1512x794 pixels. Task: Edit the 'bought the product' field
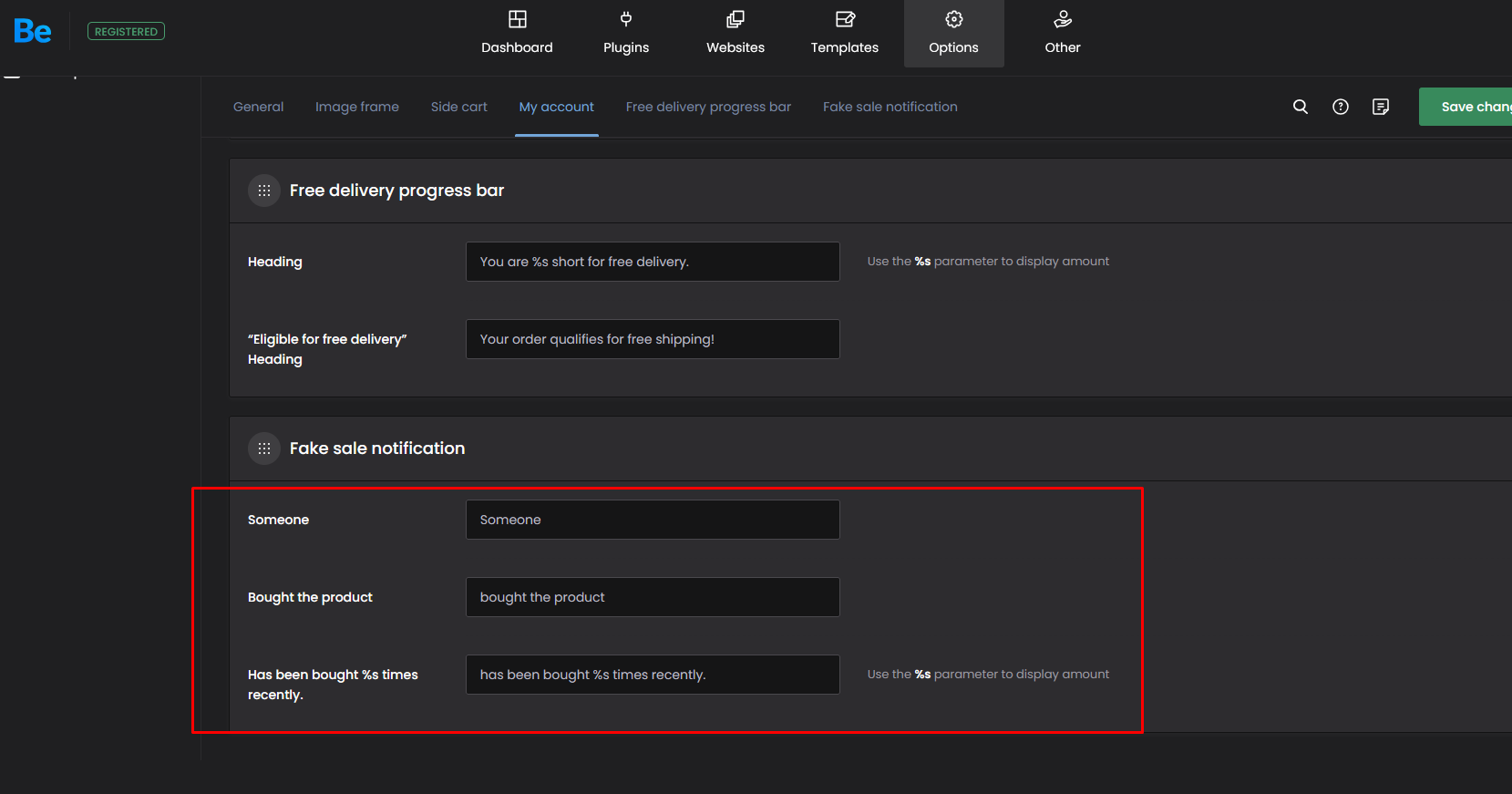pos(653,597)
